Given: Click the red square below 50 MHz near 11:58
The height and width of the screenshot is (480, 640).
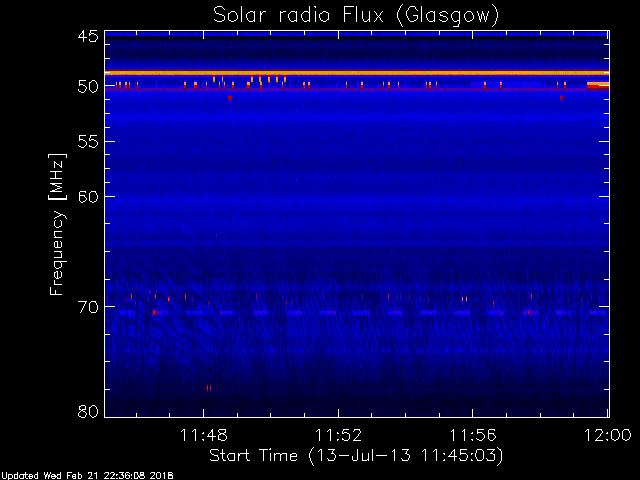Looking at the screenshot, I should pos(562,98).
